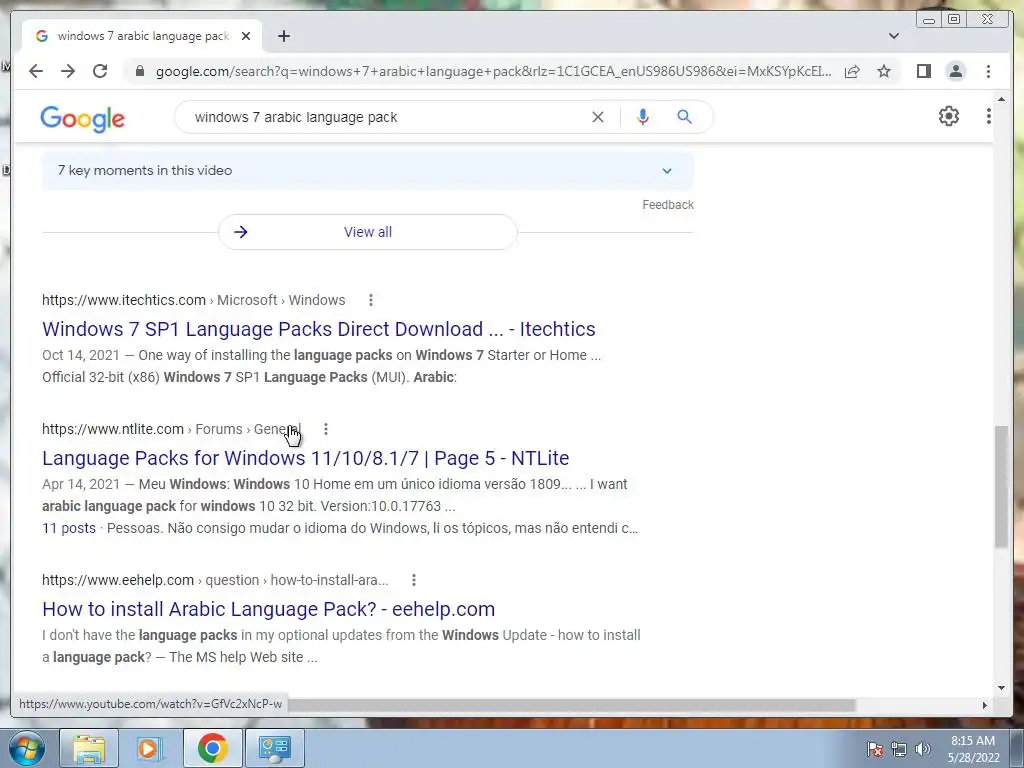
Task: Open options for eehelp.com result
Action: [413, 580]
